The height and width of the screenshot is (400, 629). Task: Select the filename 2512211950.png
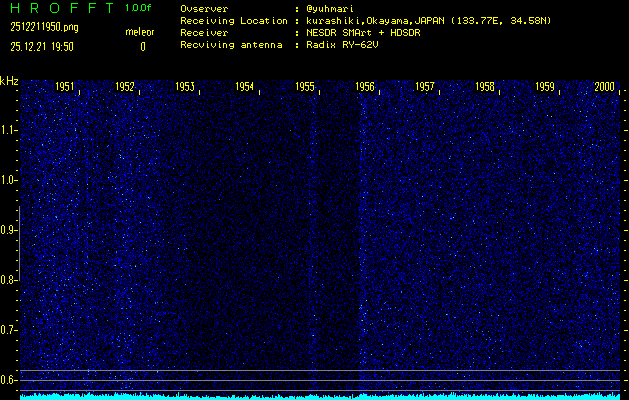[45, 27]
